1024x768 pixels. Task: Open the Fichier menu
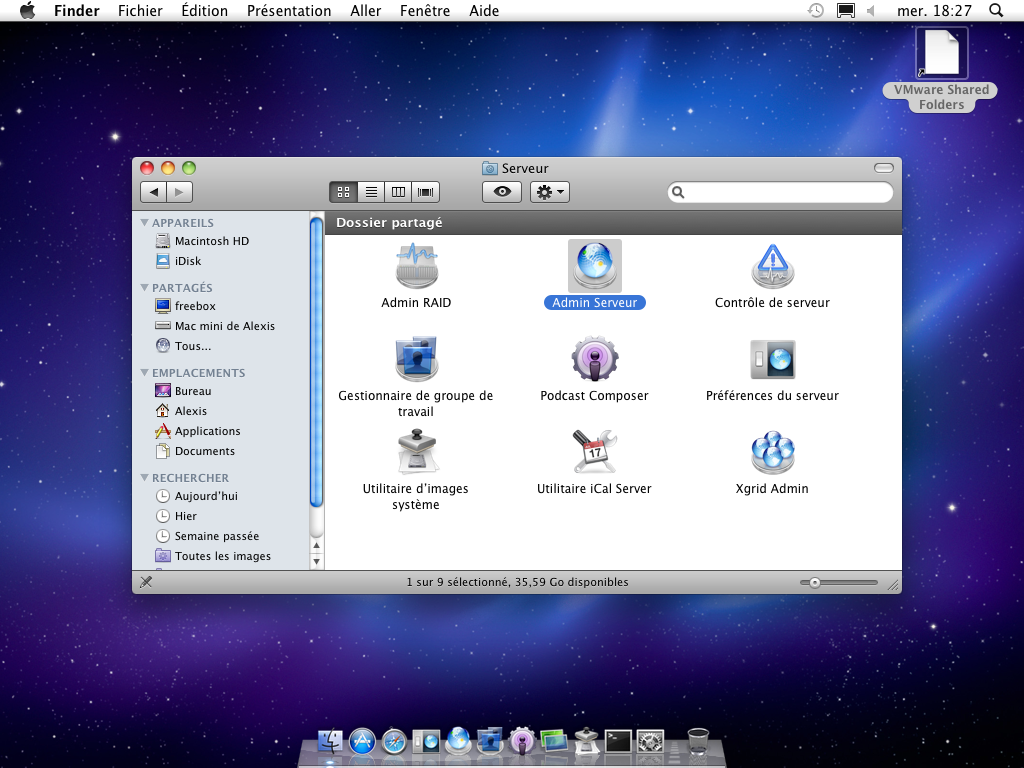tap(140, 10)
